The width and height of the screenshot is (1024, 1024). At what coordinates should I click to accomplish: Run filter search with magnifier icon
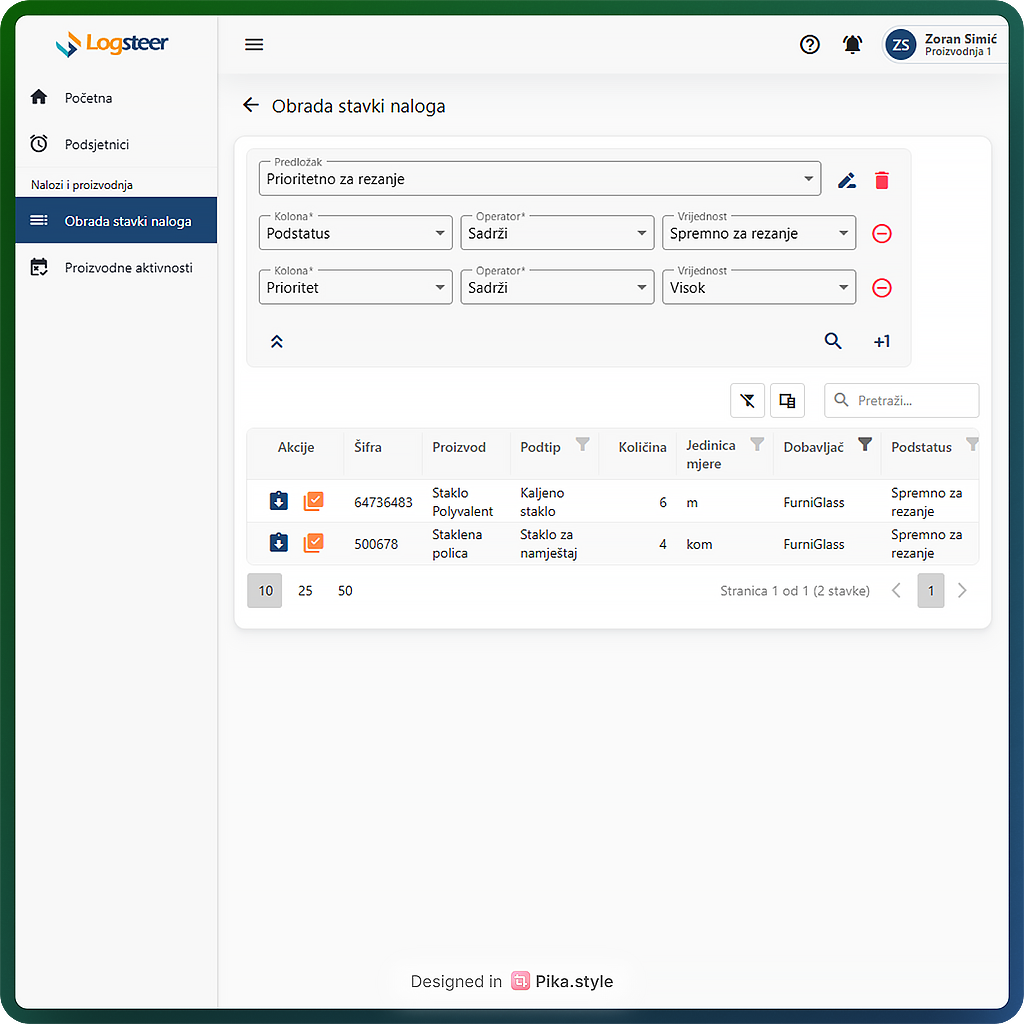(833, 341)
